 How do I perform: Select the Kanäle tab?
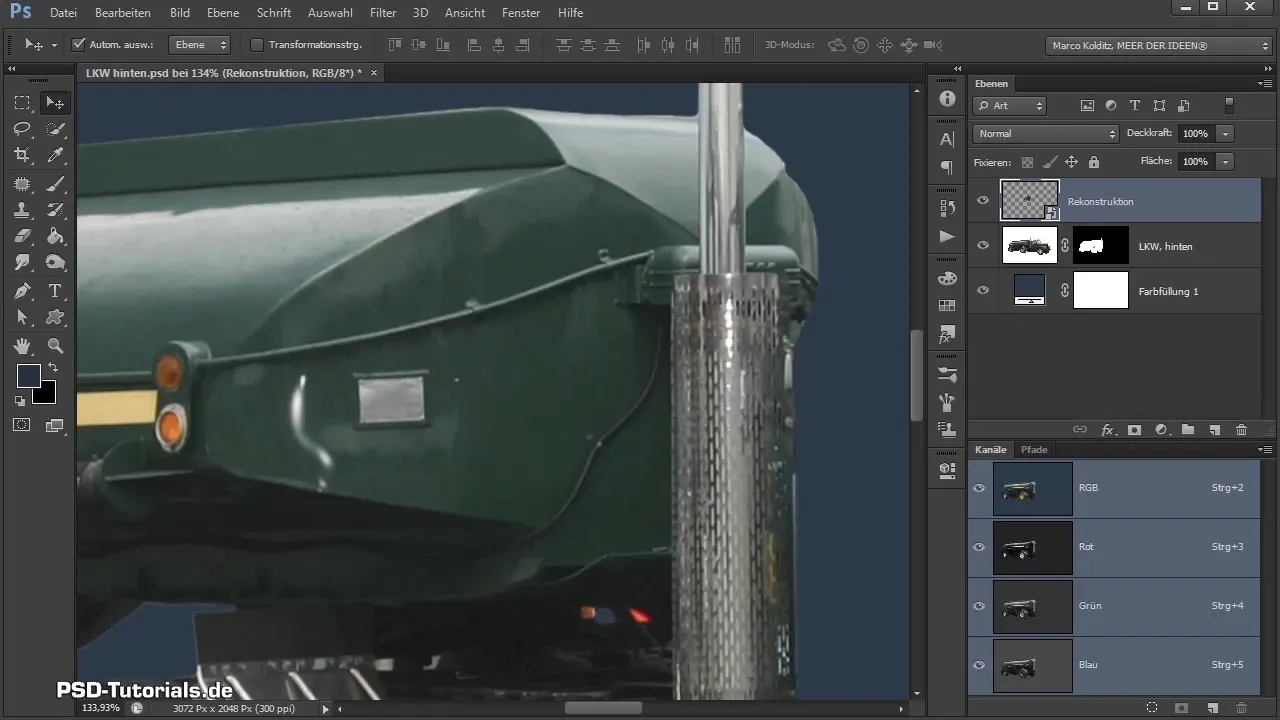click(x=991, y=450)
